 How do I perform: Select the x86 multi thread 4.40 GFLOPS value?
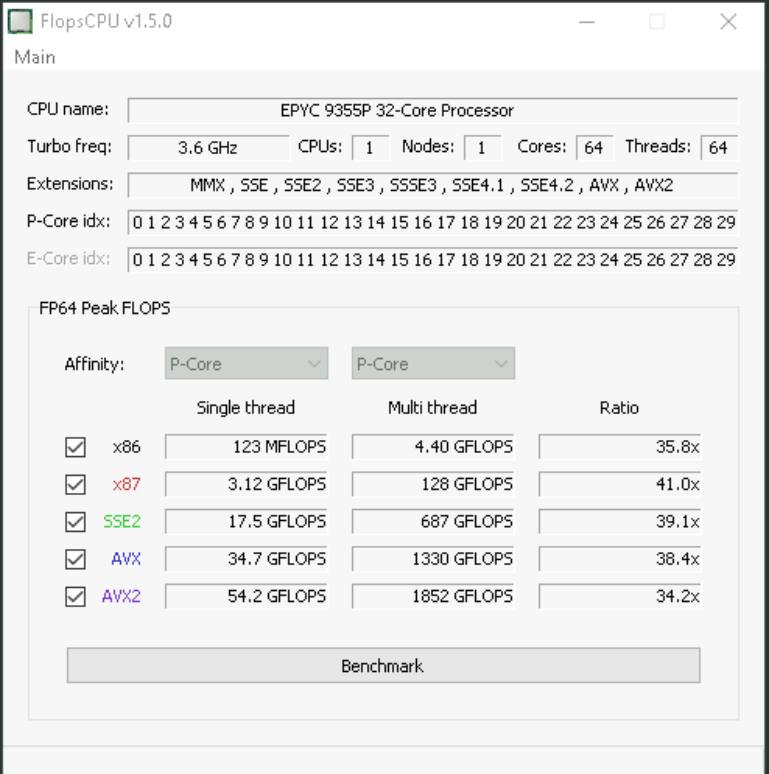pyautogui.click(x=433, y=447)
